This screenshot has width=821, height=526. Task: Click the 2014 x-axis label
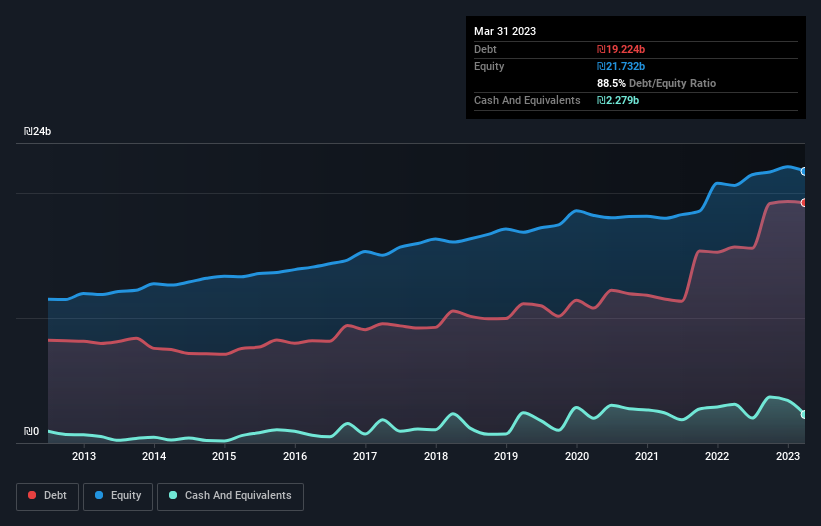pyautogui.click(x=154, y=456)
